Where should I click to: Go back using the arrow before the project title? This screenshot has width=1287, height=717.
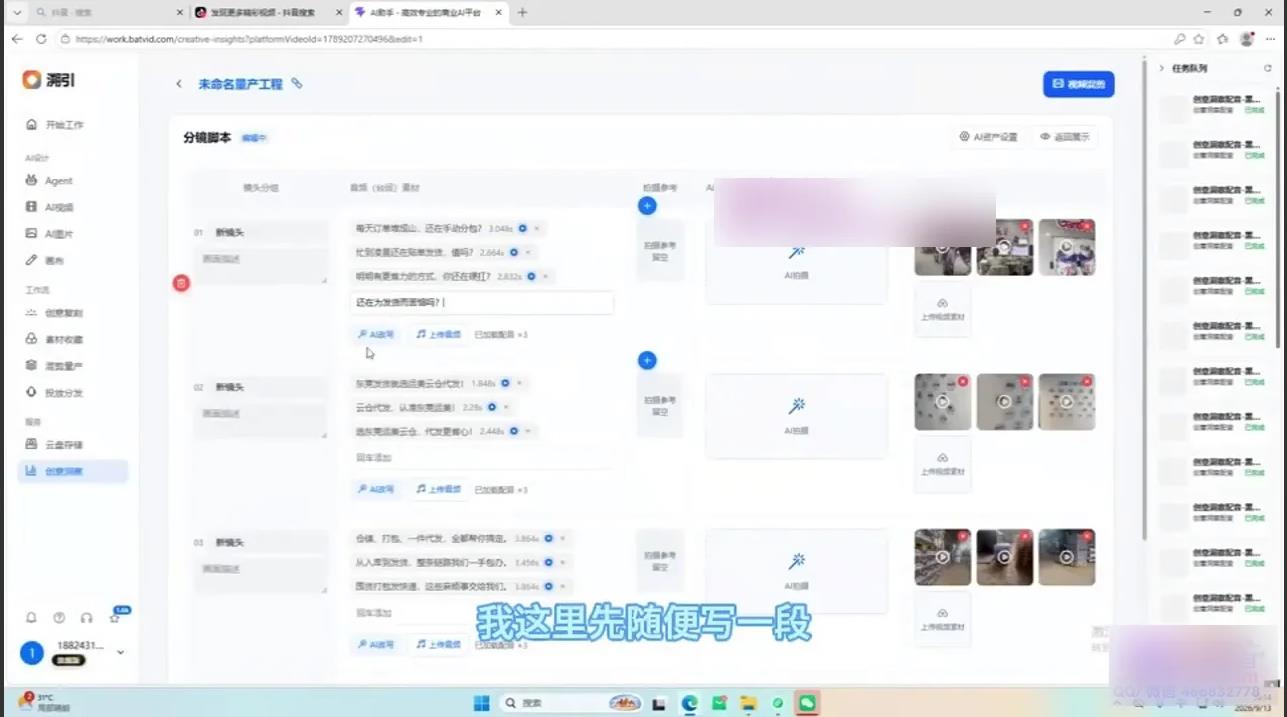(x=179, y=84)
